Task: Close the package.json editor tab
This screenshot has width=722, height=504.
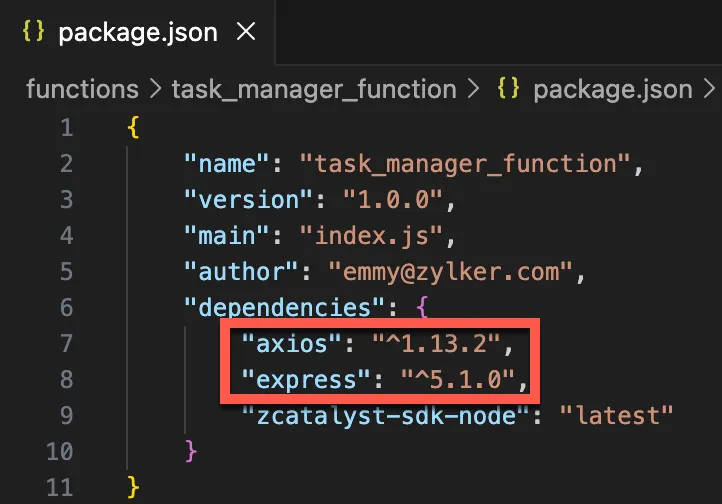Action: click(x=244, y=32)
